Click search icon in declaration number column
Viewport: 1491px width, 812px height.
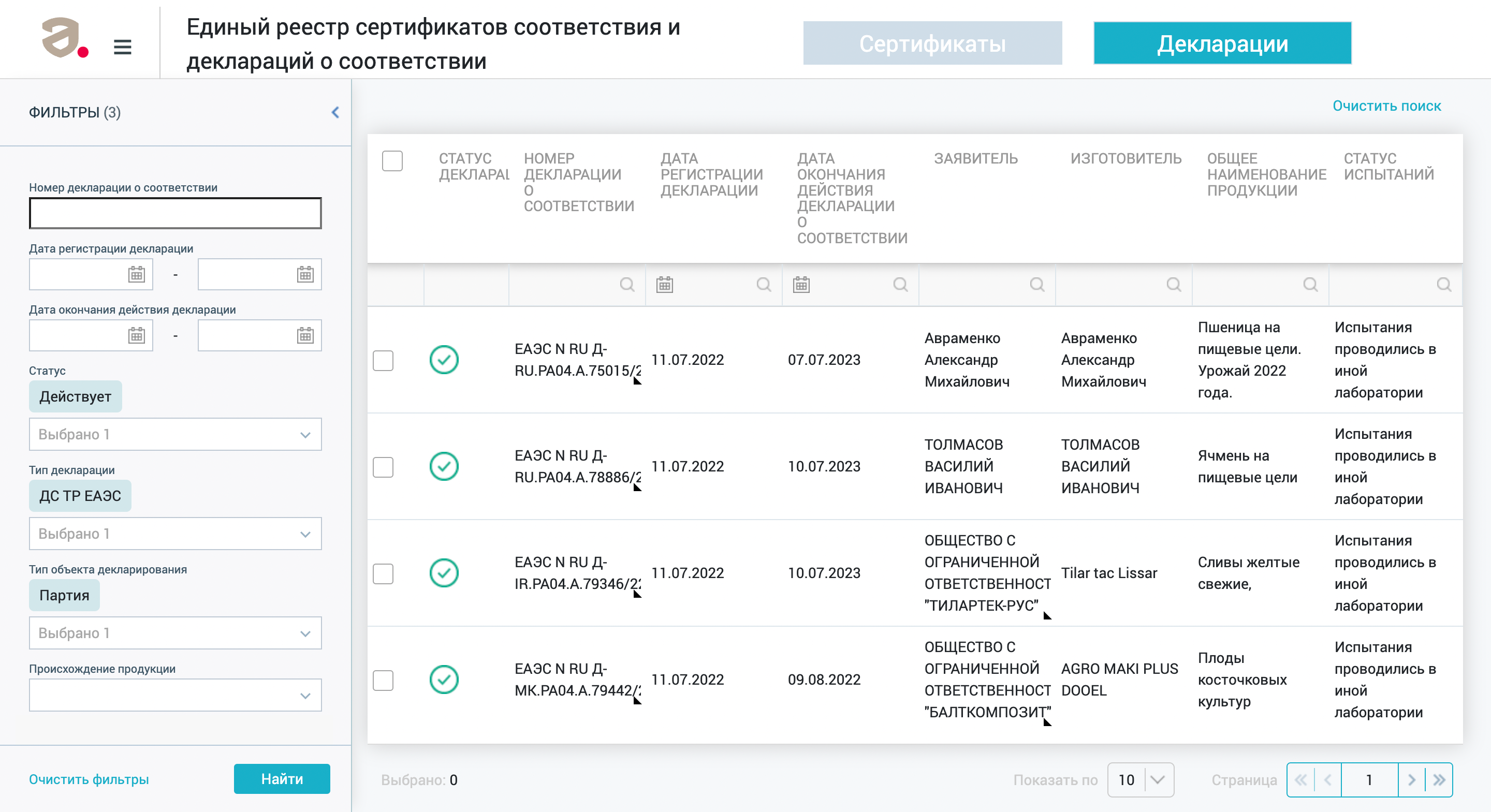point(627,284)
